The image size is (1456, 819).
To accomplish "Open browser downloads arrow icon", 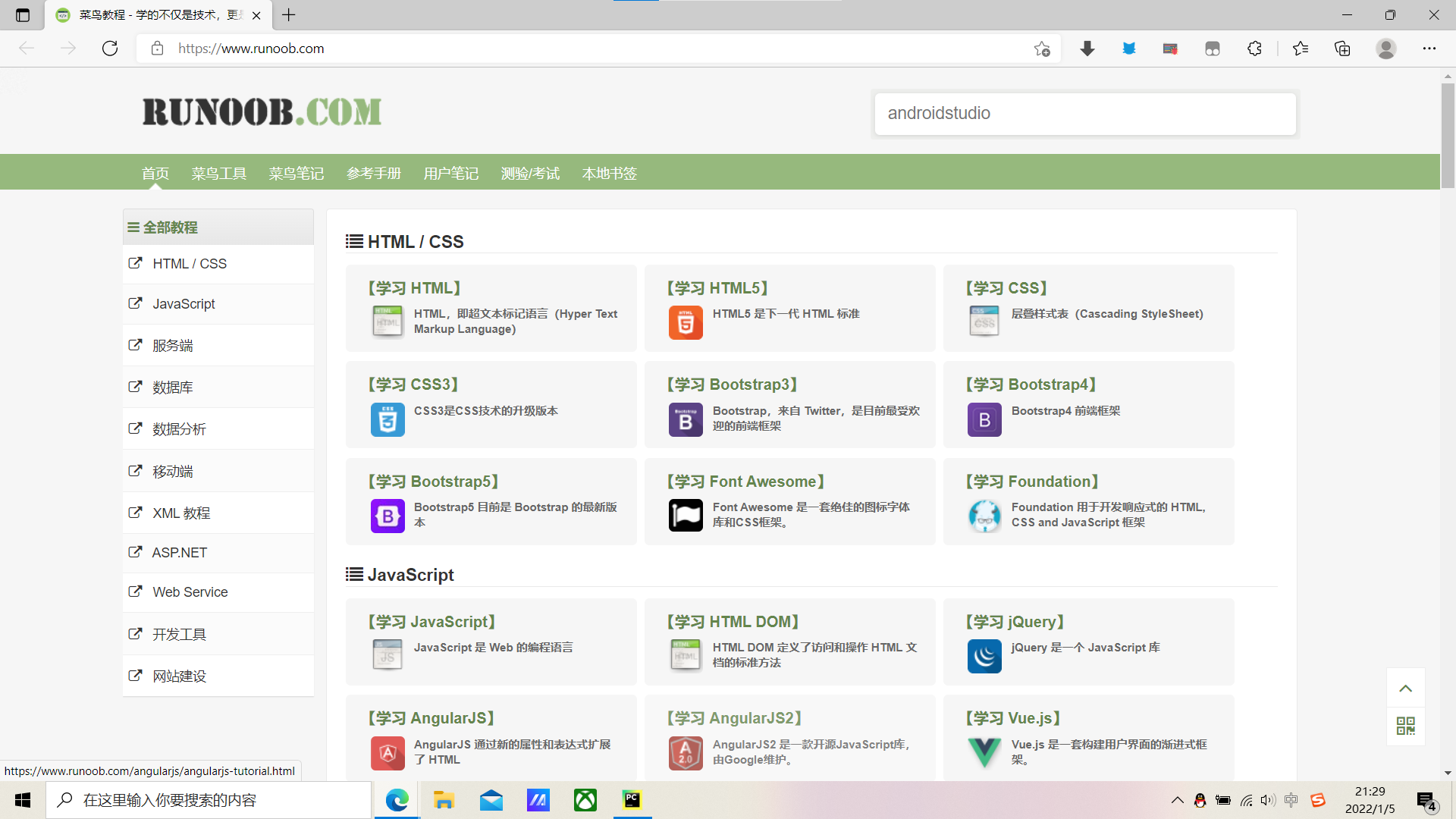I will tap(1087, 49).
